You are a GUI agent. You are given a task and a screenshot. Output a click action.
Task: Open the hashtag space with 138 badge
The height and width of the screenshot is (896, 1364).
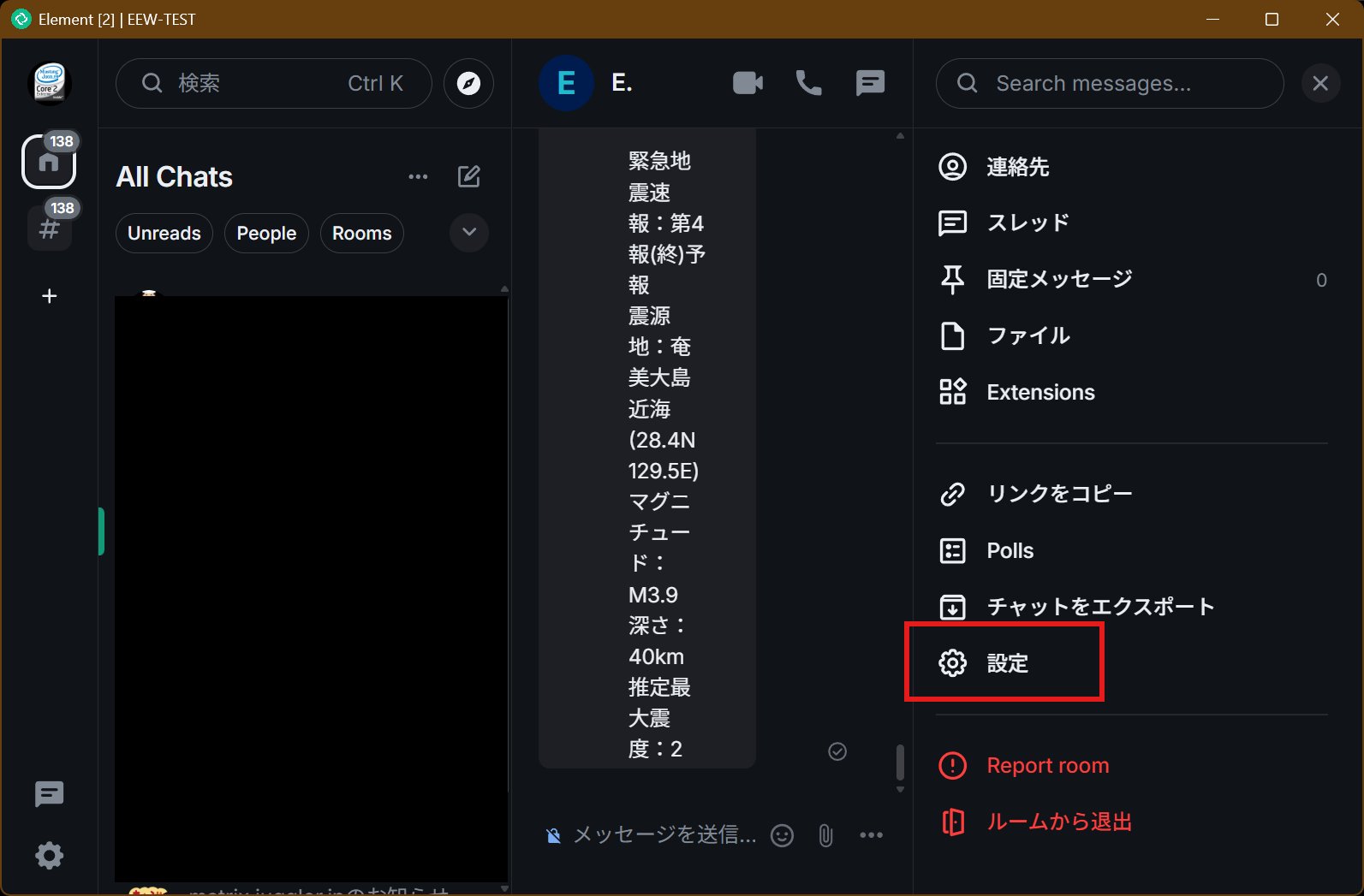(49, 228)
